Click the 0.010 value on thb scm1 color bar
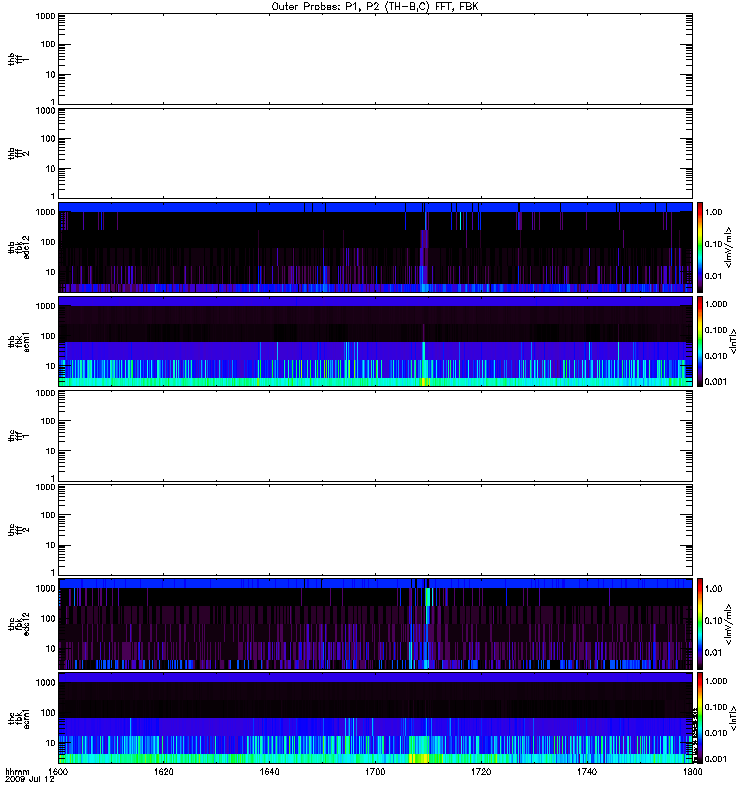 point(716,356)
